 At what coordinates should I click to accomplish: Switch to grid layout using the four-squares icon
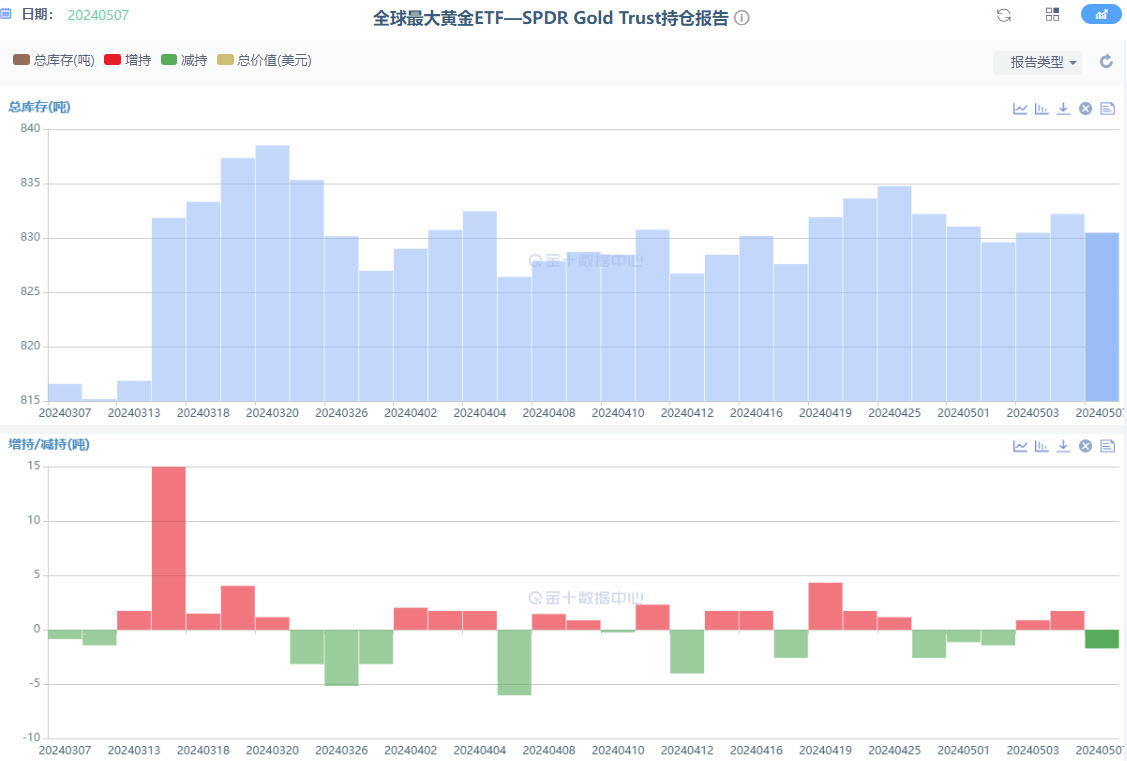click(x=1052, y=14)
